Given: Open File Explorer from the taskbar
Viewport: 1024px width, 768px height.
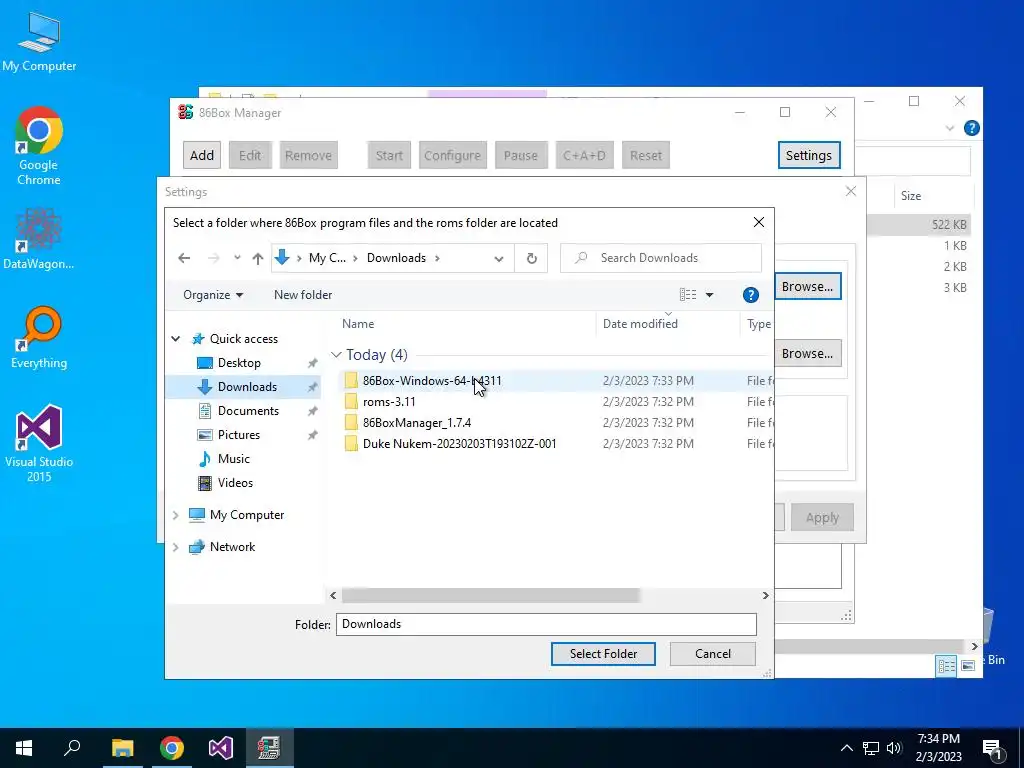Looking at the screenshot, I should [122, 748].
